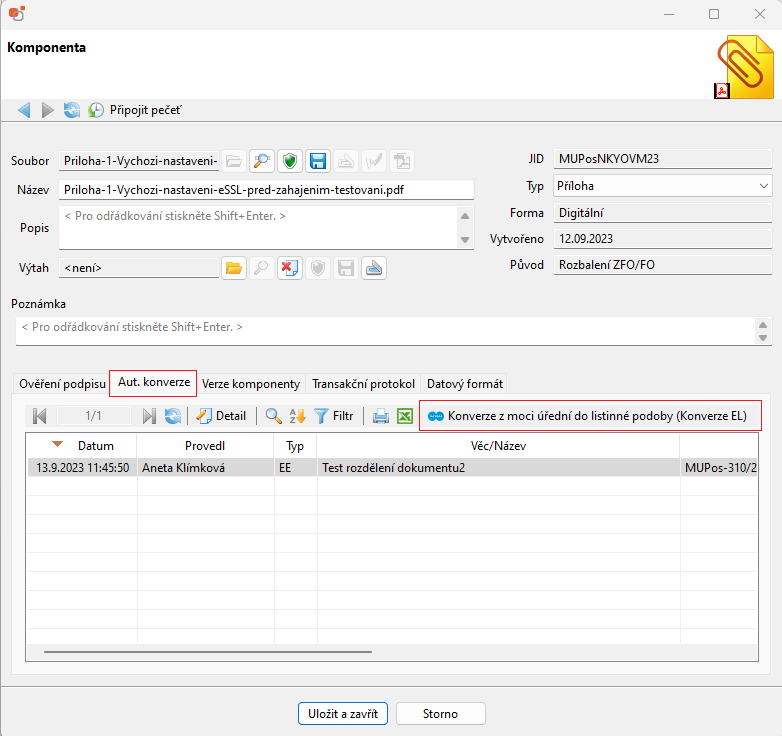This screenshot has width=782, height=736.
Task: Click into the Název text field
Action: tap(265, 189)
